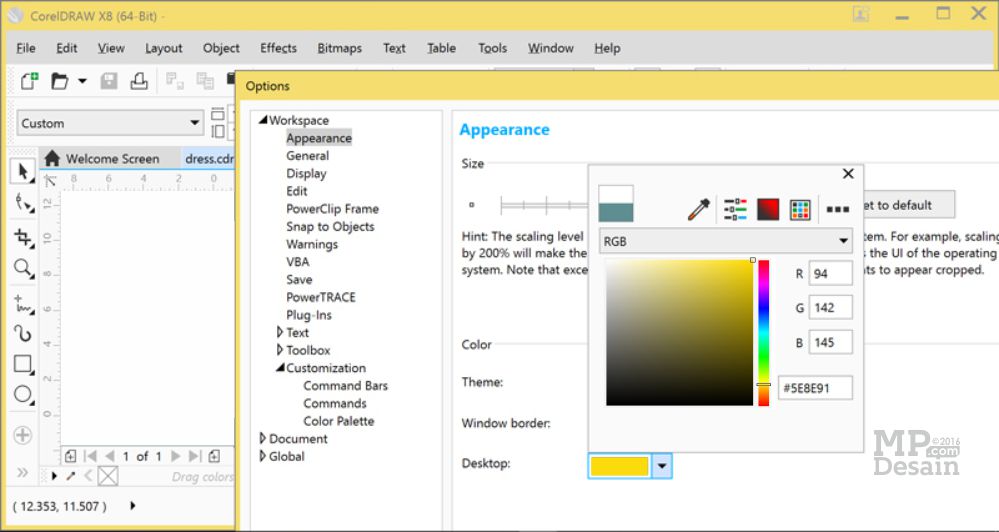Click the ruler origin icon at canvas corner

tap(50, 181)
